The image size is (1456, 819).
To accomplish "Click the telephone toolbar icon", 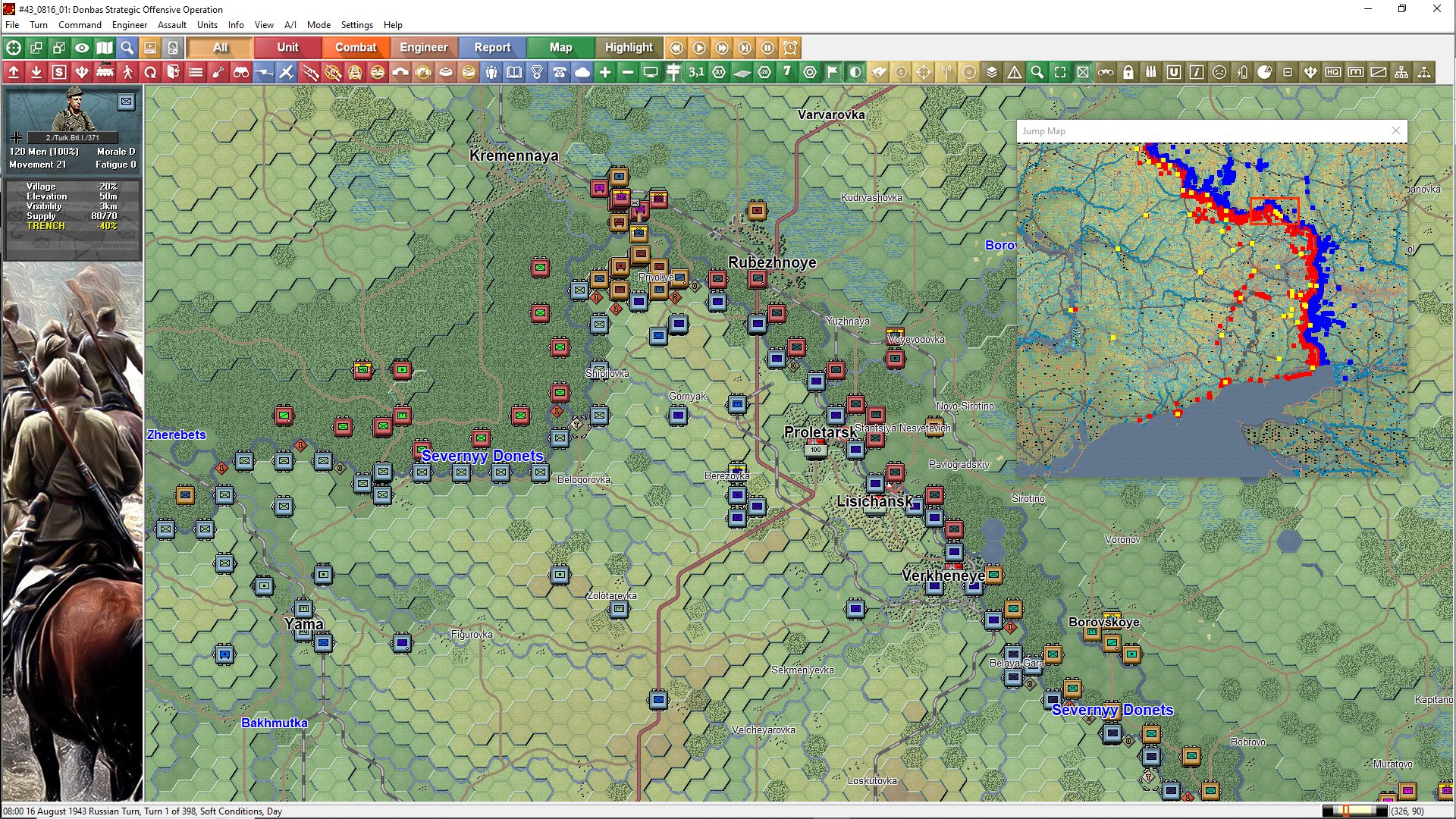I will tap(560, 72).
